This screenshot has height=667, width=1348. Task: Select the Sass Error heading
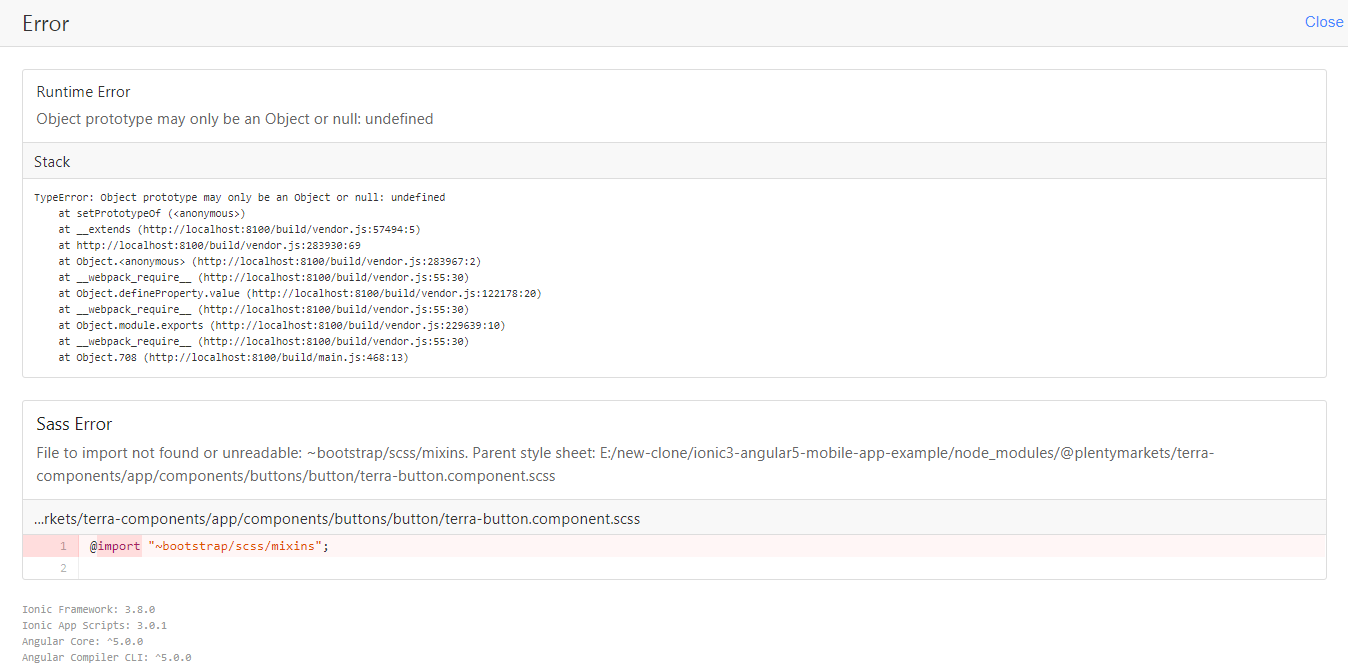[x=74, y=424]
